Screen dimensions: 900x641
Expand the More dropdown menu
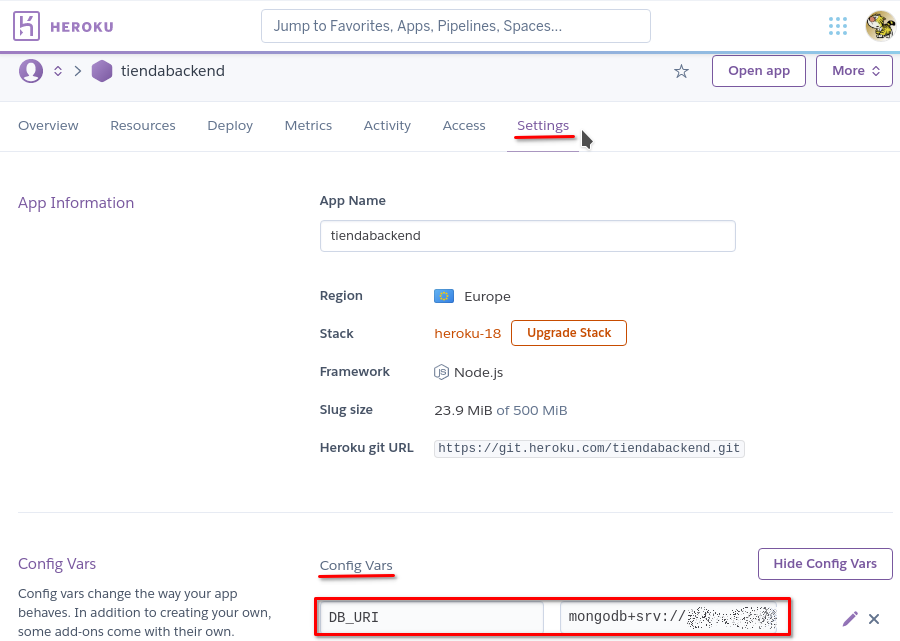pos(854,71)
